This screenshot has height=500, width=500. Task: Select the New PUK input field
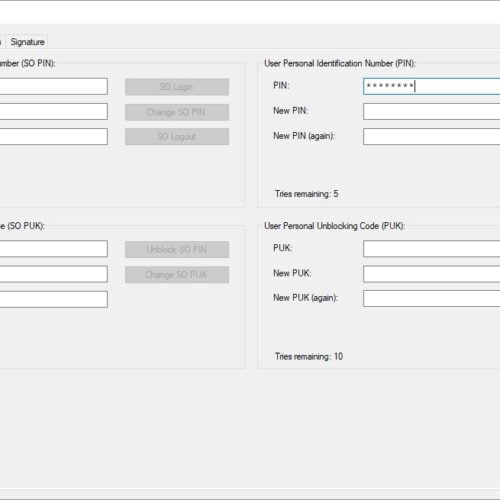pyautogui.click(x=432, y=274)
